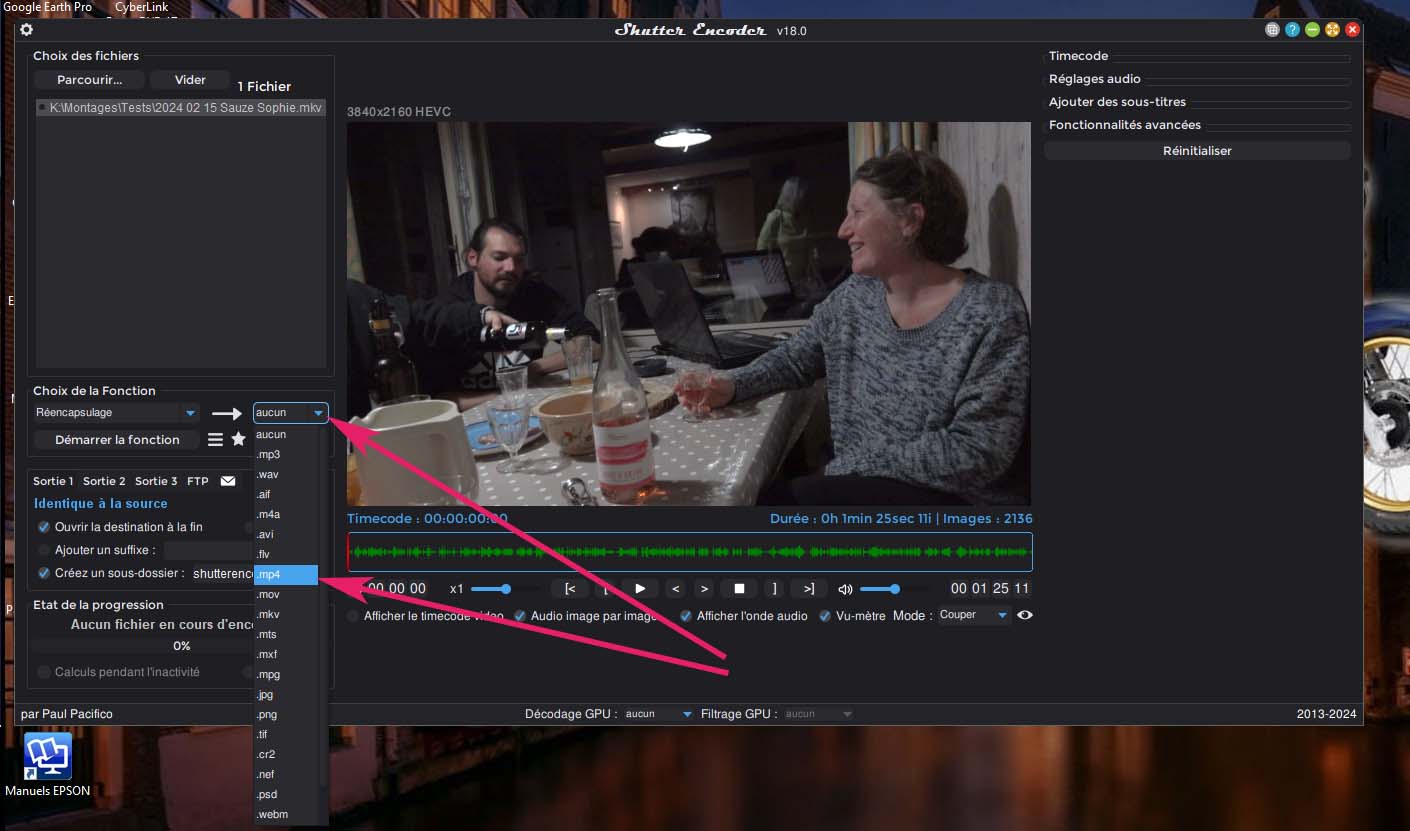Open the blue help question-mark icon

[x=1292, y=30]
